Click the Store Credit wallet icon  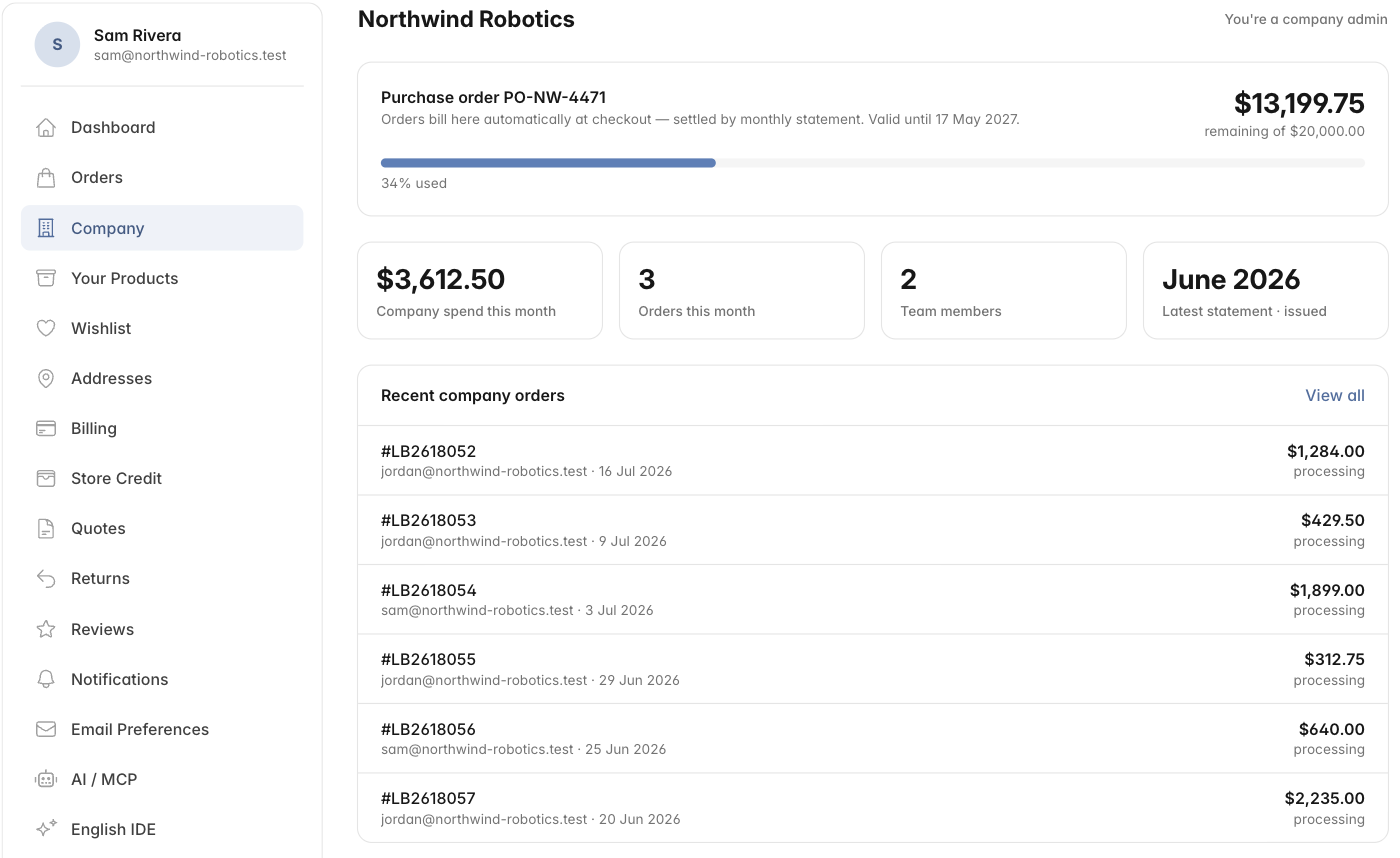pyautogui.click(x=45, y=478)
